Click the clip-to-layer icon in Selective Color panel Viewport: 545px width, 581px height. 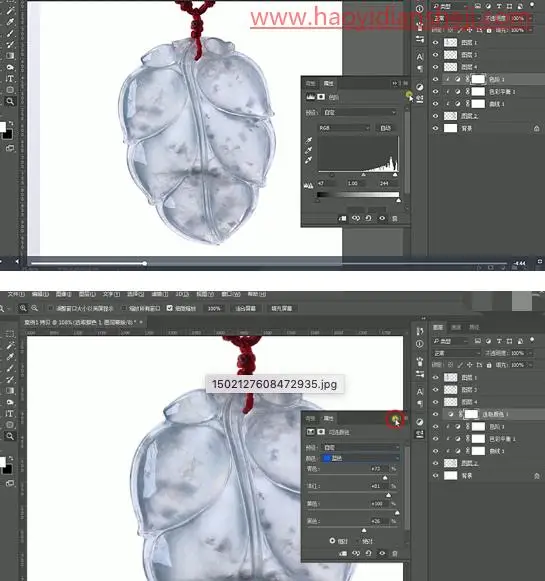click(x=343, y=553)
